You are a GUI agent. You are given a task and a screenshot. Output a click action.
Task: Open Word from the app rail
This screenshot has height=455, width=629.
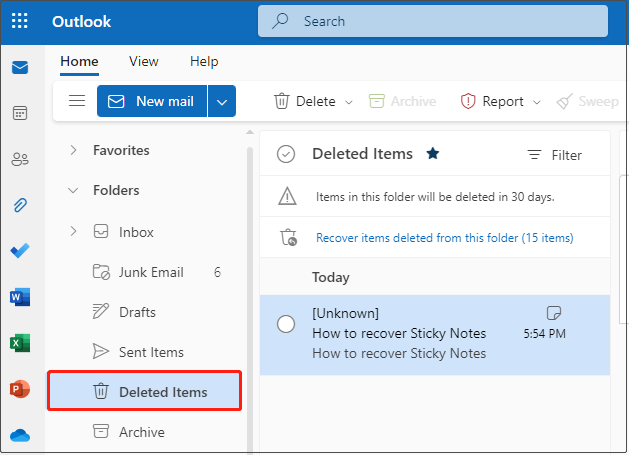point(20,297)
